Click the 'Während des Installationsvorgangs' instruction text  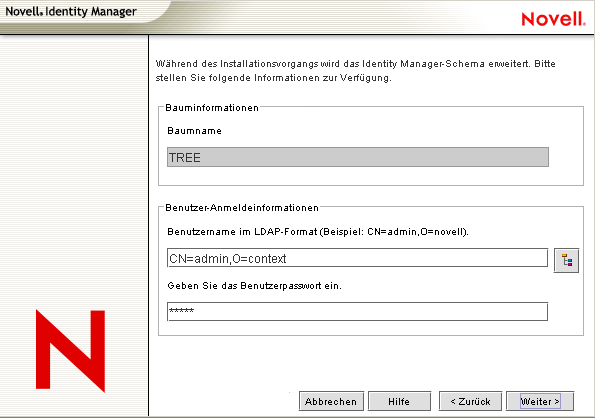(x=356, y=71)
